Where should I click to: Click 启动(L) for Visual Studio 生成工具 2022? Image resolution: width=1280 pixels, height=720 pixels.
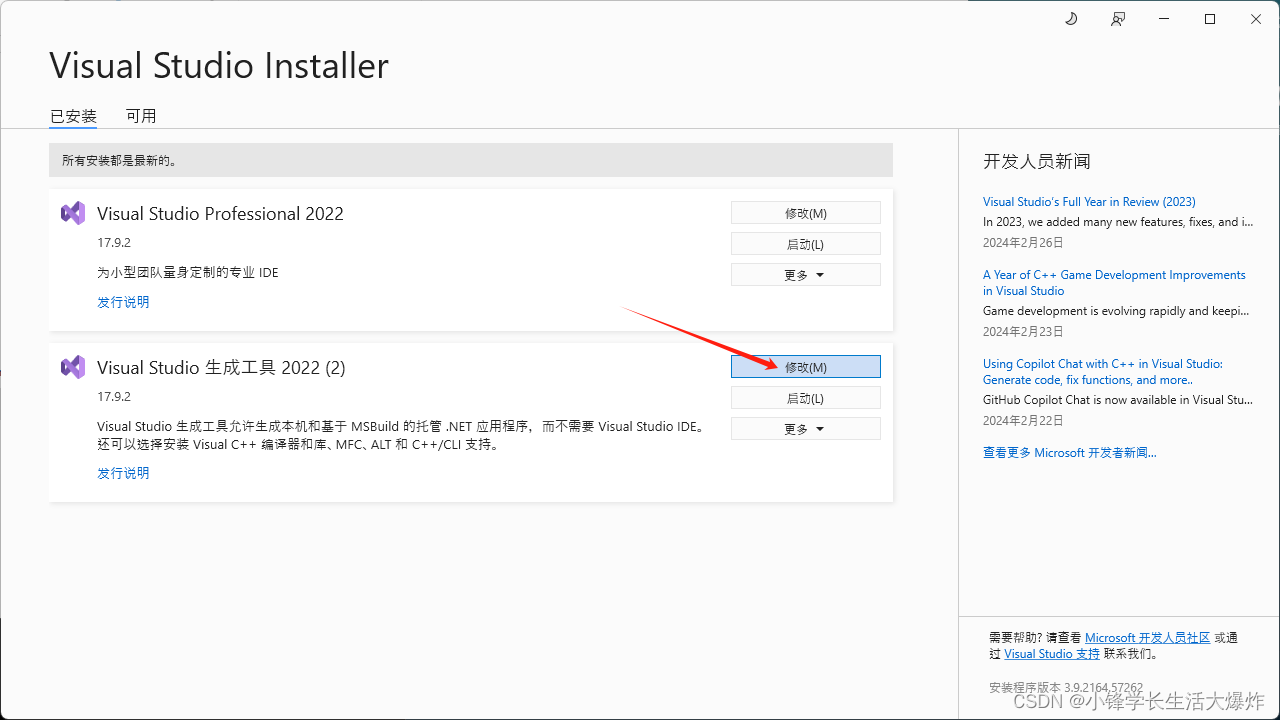tap(806, 398)
